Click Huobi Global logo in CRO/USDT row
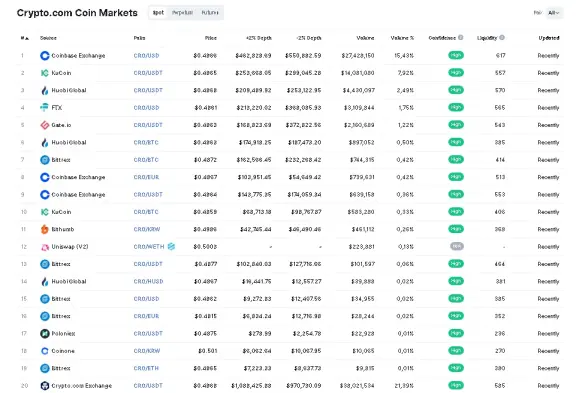 pyautogui.click(x=45, y=90)
